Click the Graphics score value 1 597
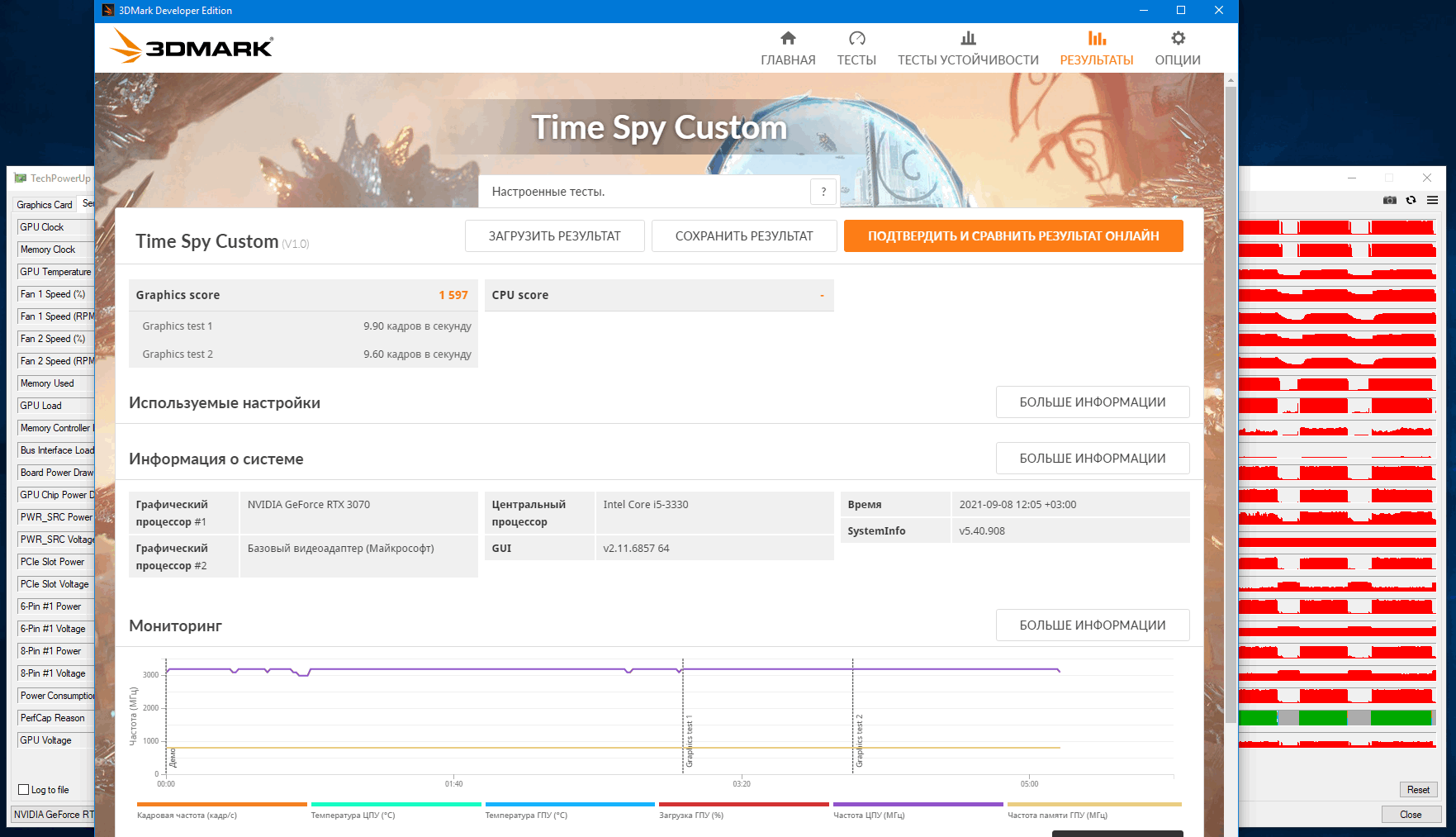Image resolution: width=1456 pixels, height=837 pixels. [x=453, y=295]
